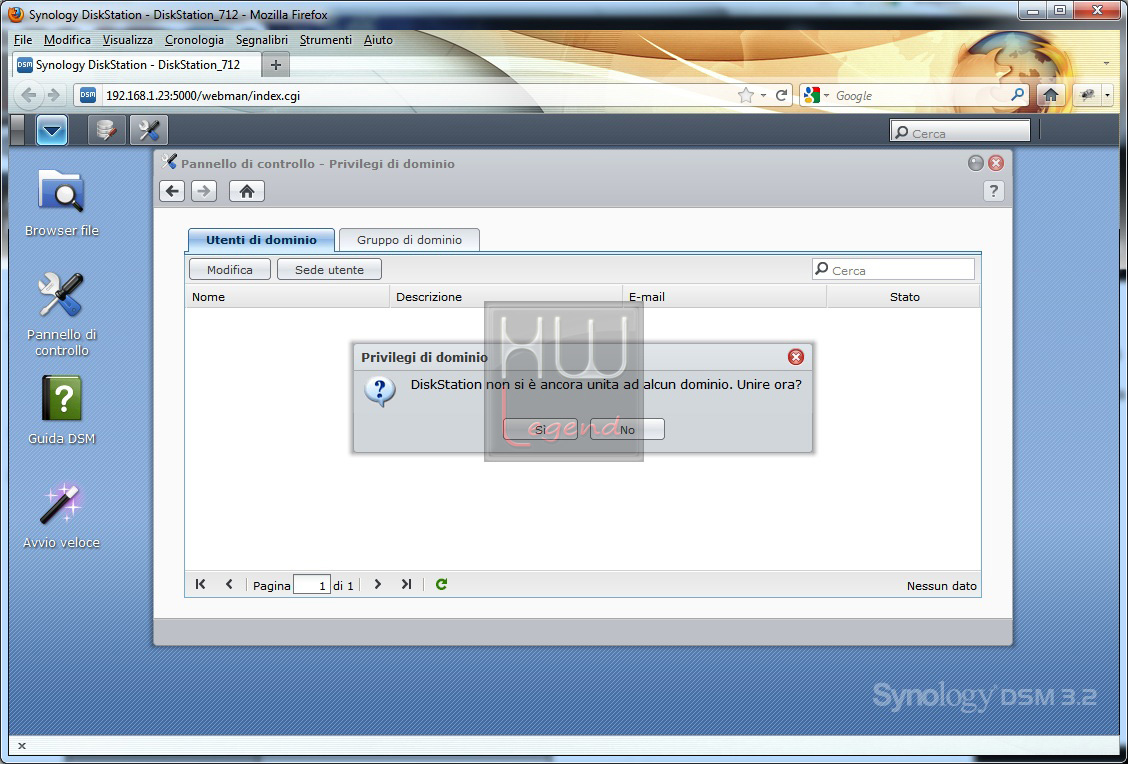Close the Privilegi di dominio dialog

[x=796, y=357]
